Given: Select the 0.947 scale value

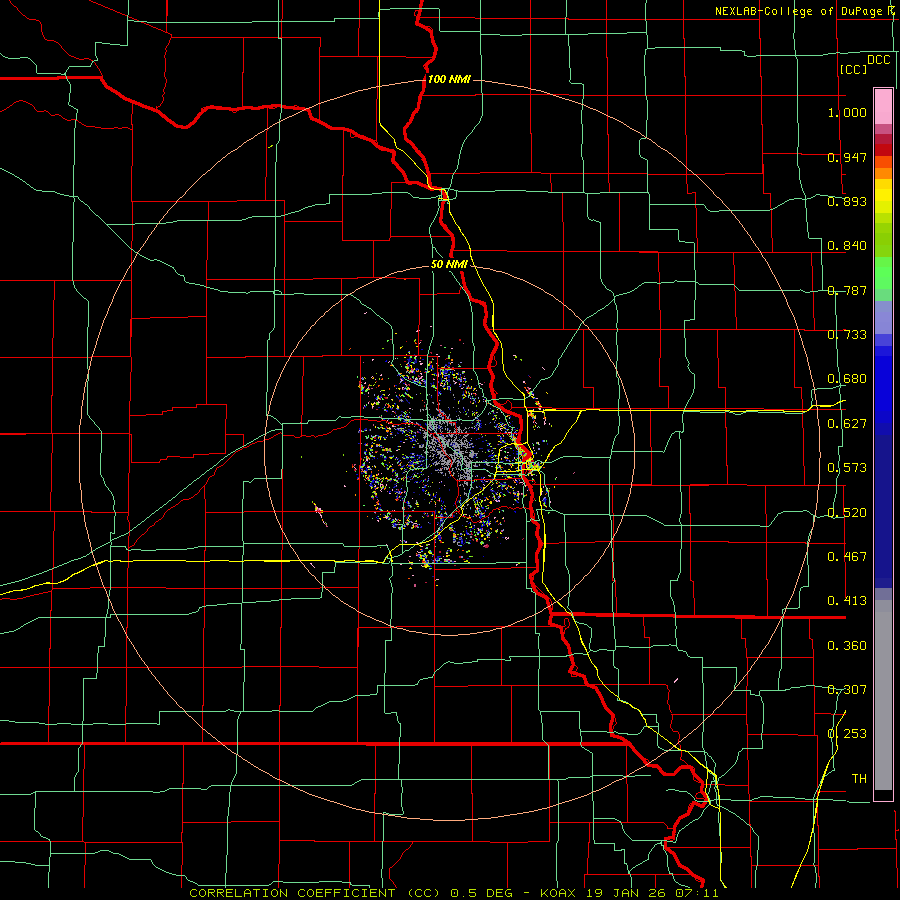Looking at the screenshot, I should click(x=847, y=157).
